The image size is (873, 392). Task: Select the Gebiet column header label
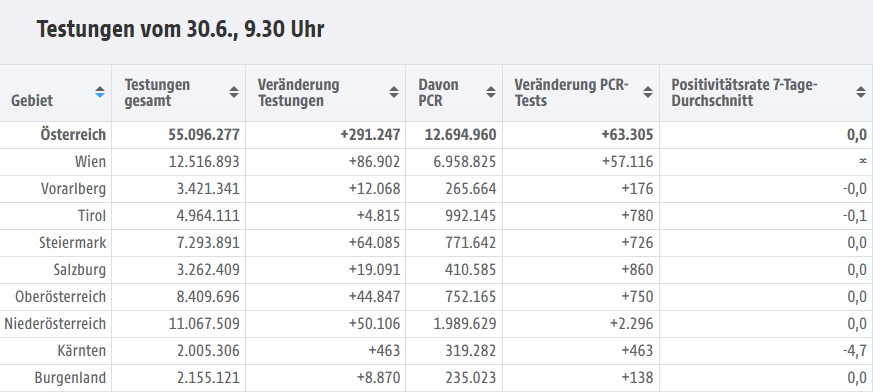tap(32, 101)
